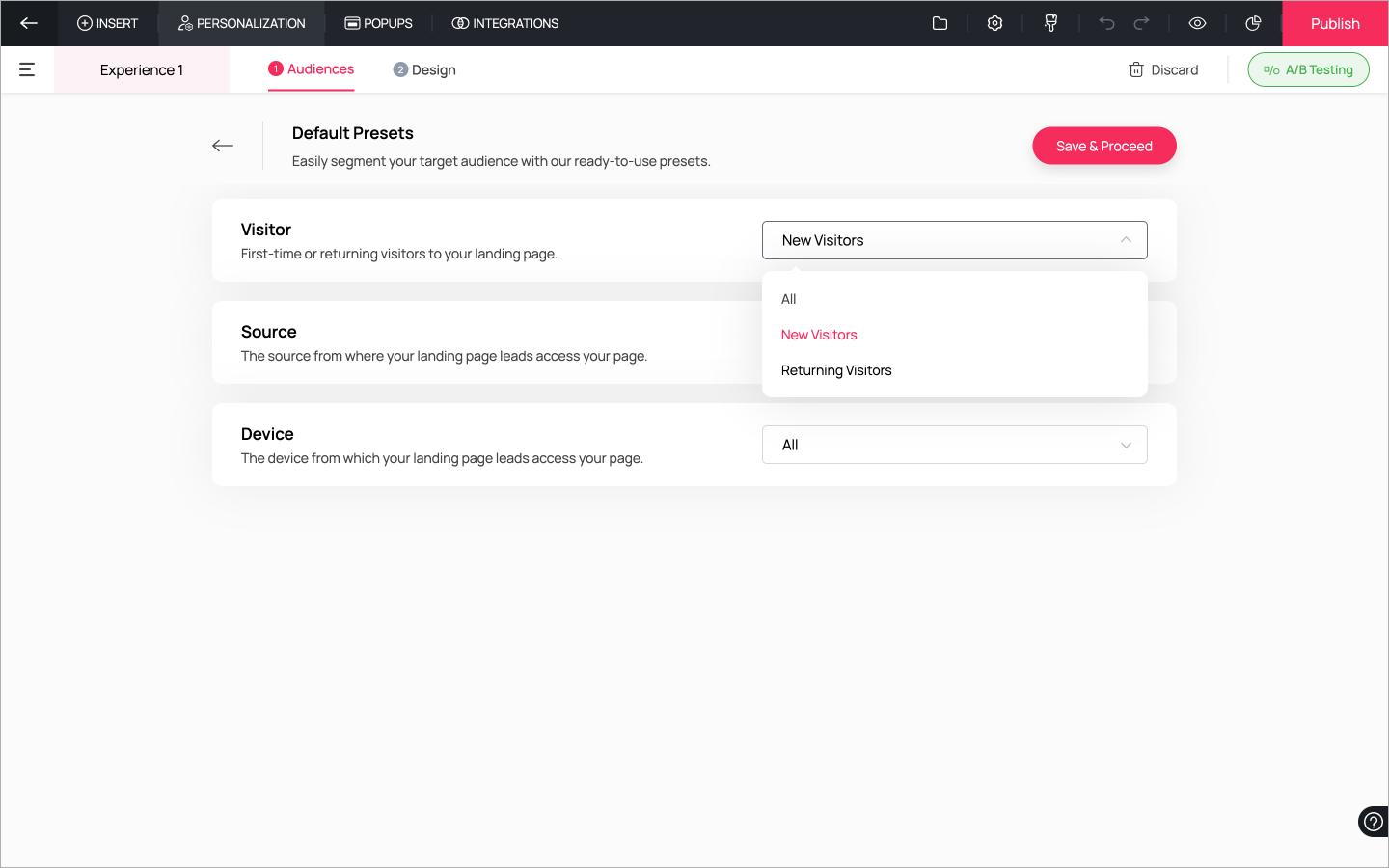The height and width of the screenshot is (868, 1389).
Task: Switch to the Design tab
Action: point(424,69)
